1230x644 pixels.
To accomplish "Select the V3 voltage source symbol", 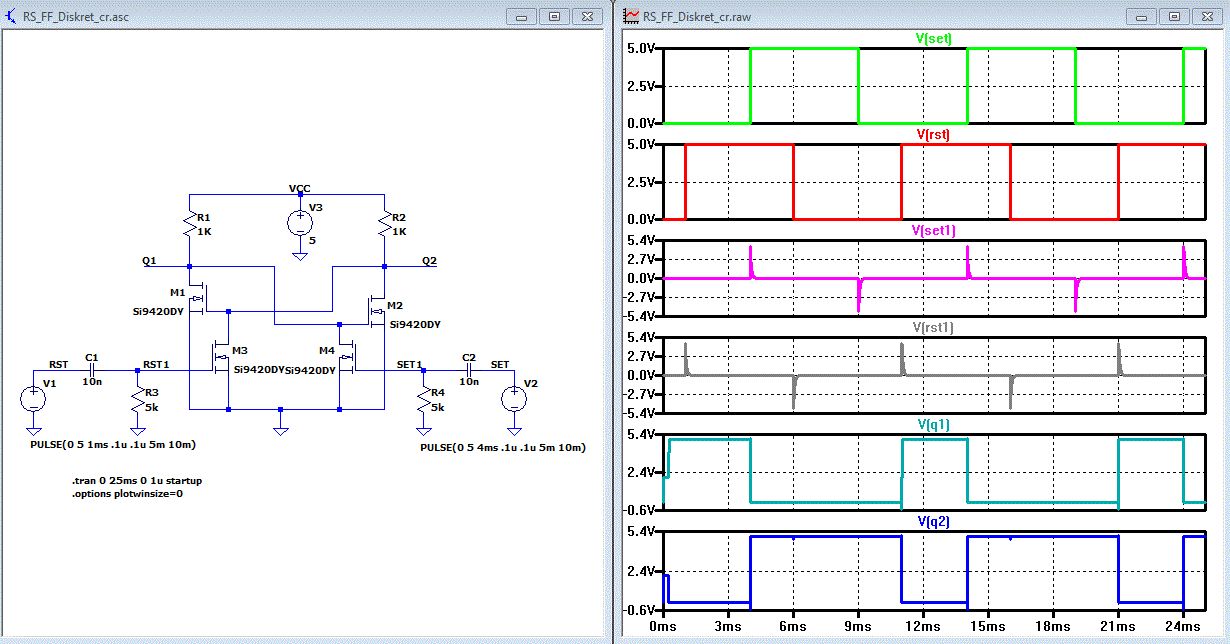I will pos(299,224).
